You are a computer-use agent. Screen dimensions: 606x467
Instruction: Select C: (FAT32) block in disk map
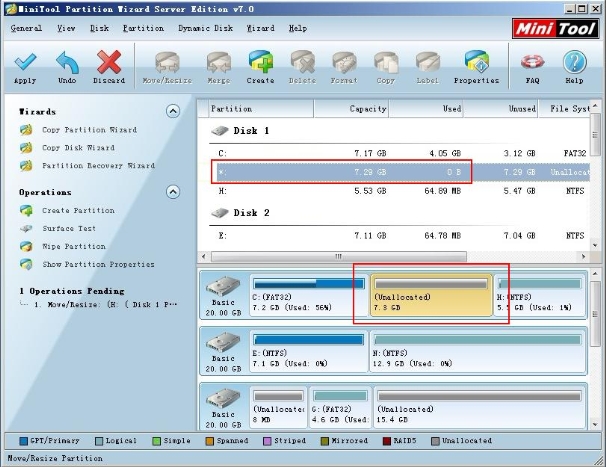coord(309,295)
